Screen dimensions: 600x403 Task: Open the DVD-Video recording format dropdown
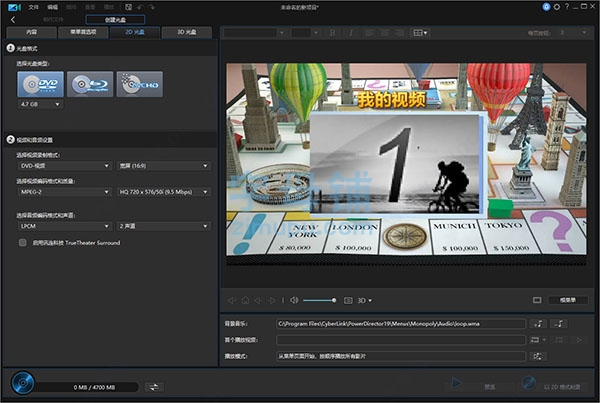[x=65, y=166]
